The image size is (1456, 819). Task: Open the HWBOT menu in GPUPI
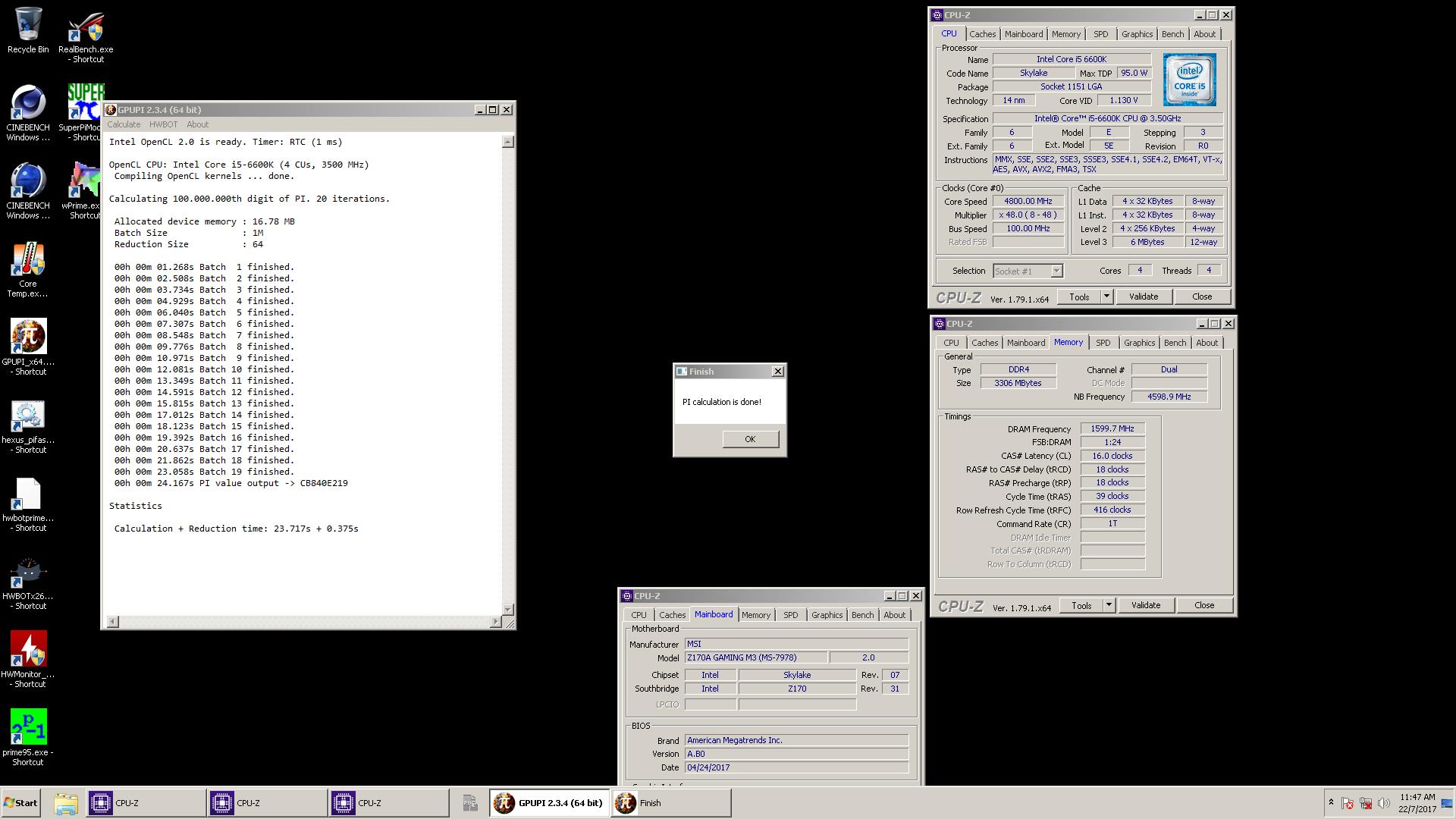coord(163,124)
